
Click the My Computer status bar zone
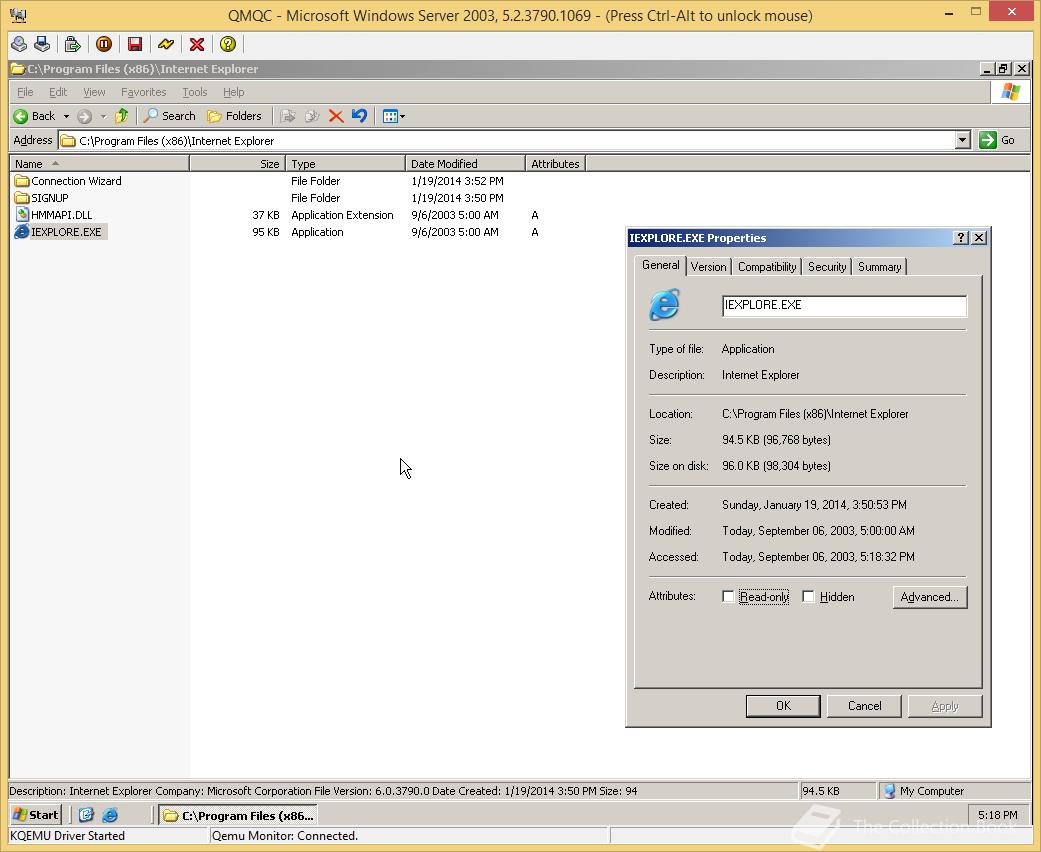[x=953, y=791]
